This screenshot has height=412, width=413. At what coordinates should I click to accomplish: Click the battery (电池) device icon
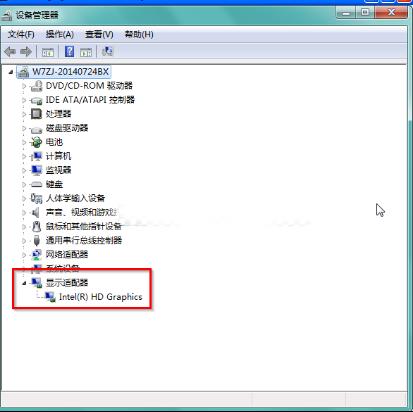36,142
